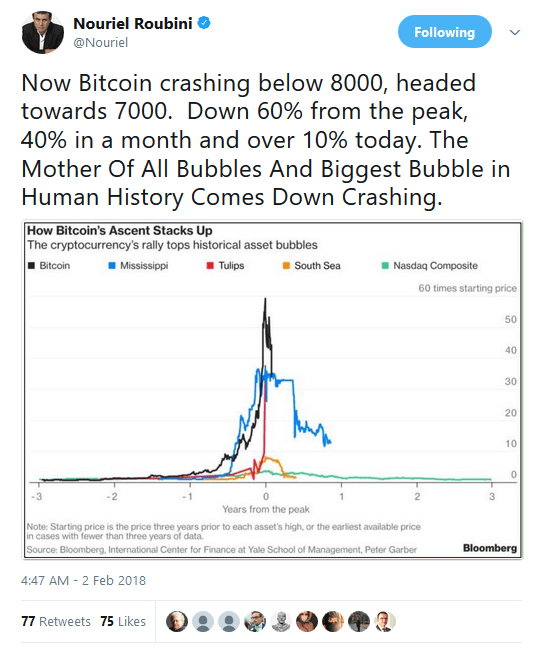The image size is (548, 649).
Task: Open Nouriel Roubini's profile picture
Action: coord(43,33)
